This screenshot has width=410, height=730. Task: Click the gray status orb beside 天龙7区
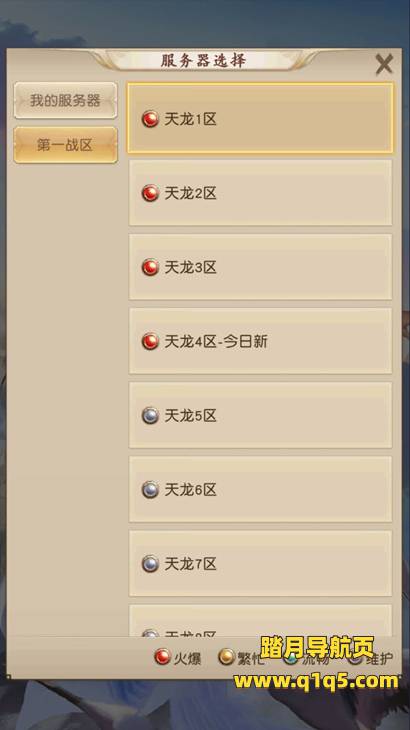click(150, 564)
